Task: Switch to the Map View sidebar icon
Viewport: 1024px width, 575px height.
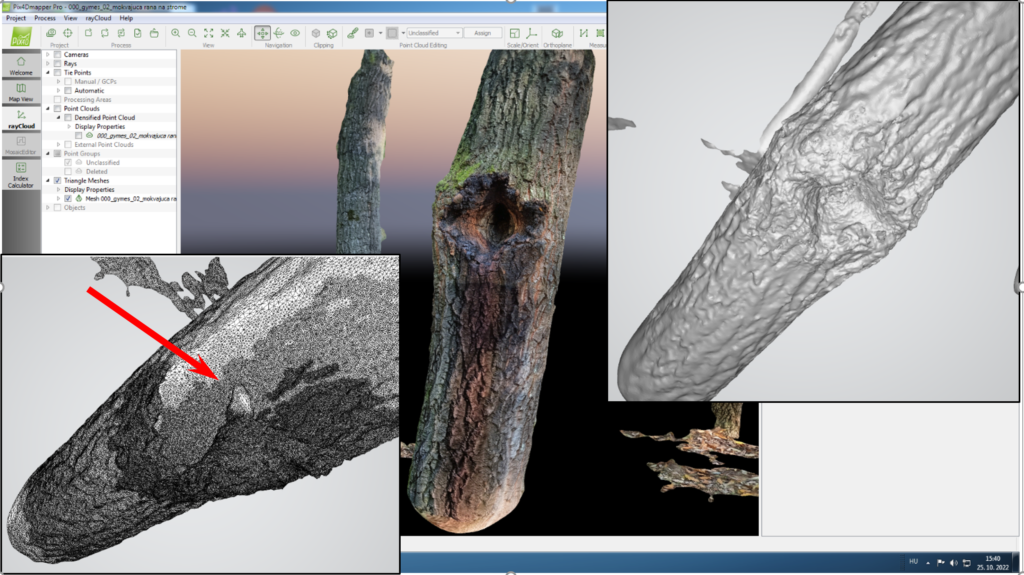Action: point(21,92)
